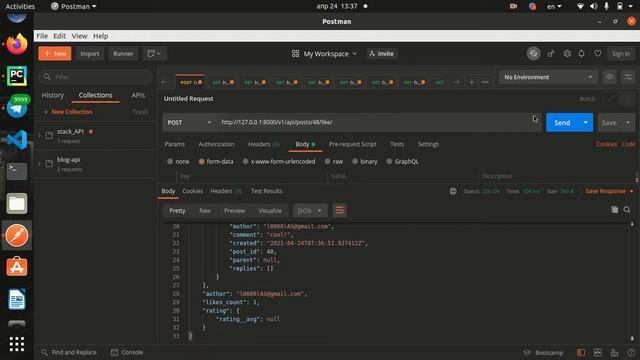The image size is (640, 360).
Task: Launch PyCharm from the dock
Action: [x=17, y=76]
